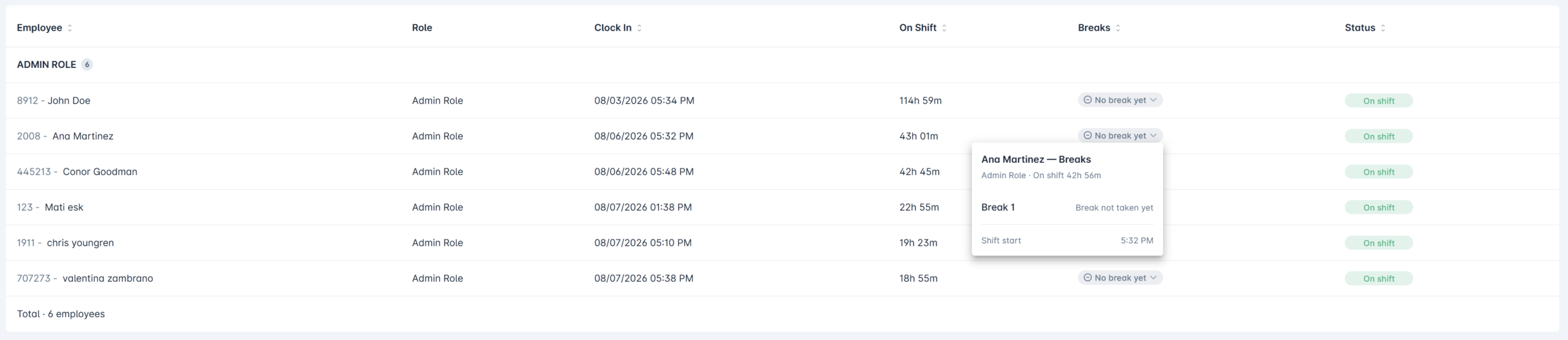Select the Mati esk employee row
This screenshot has width=1568, height=340.
[783, 207]
